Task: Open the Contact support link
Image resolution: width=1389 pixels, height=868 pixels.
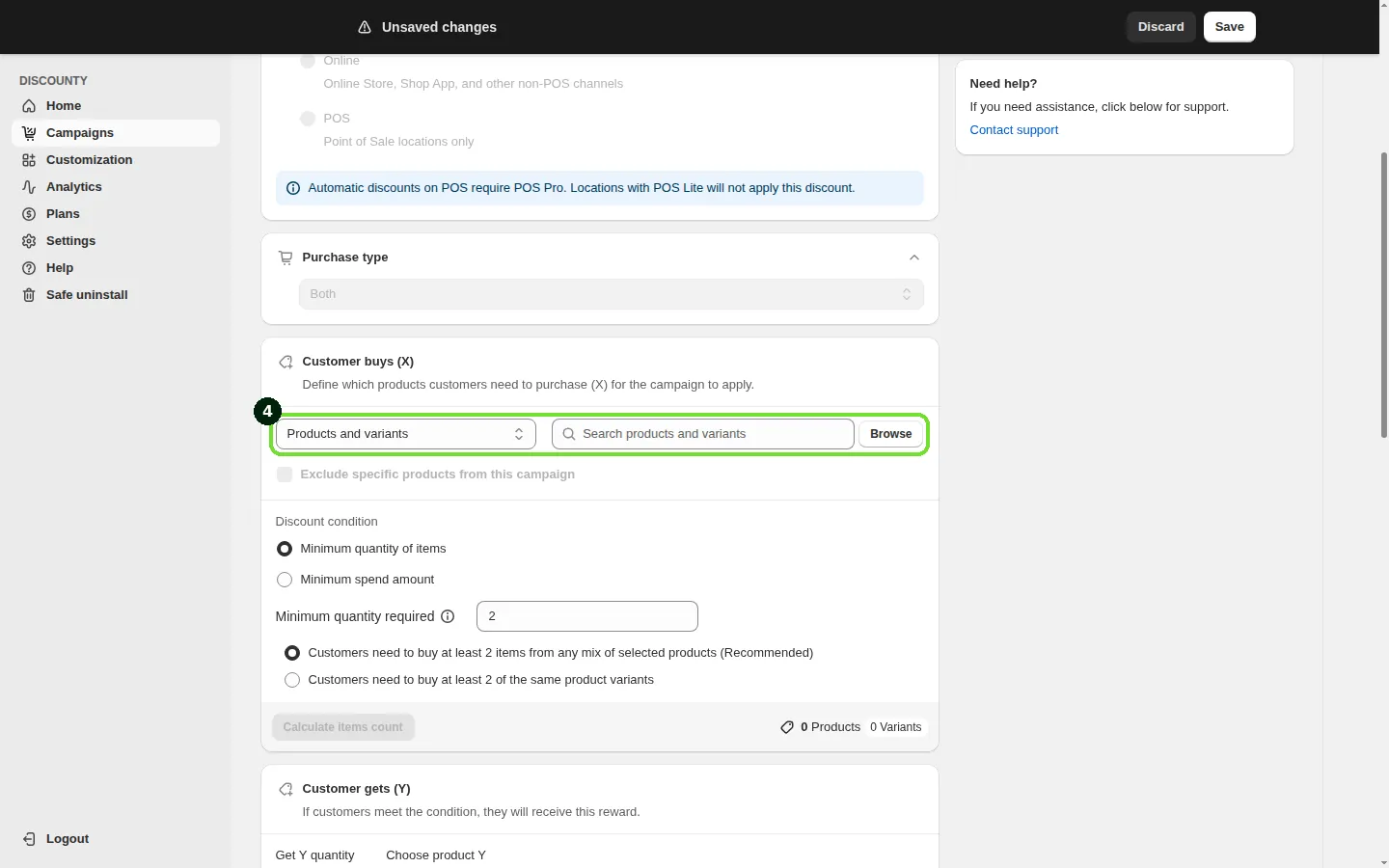Action: pyautogui.click(x=1014, y=130)
